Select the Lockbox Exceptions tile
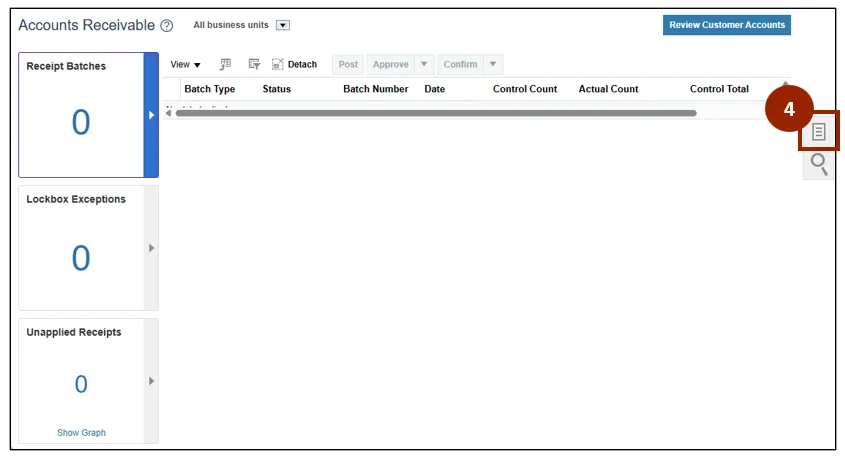Screen dimensions: 845x459 point(81,248)
